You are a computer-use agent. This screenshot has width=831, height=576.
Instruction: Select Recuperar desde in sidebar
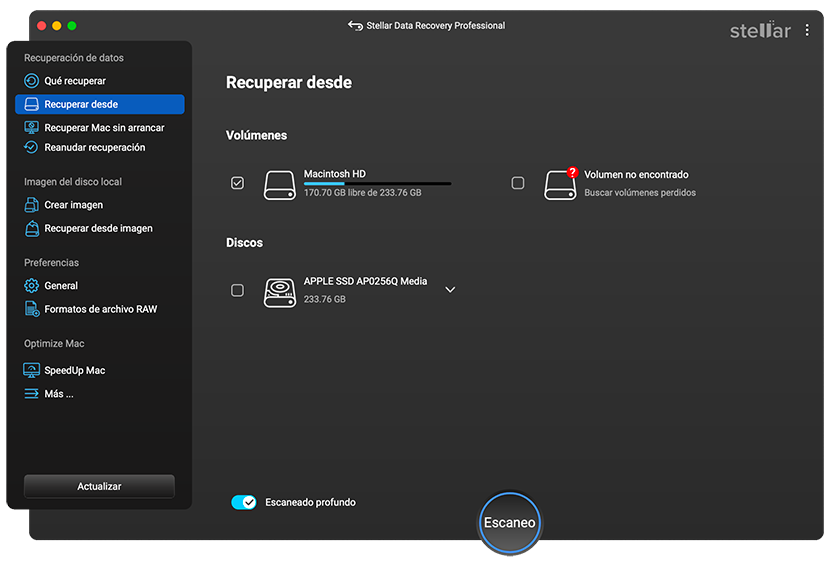coord(100,104)
